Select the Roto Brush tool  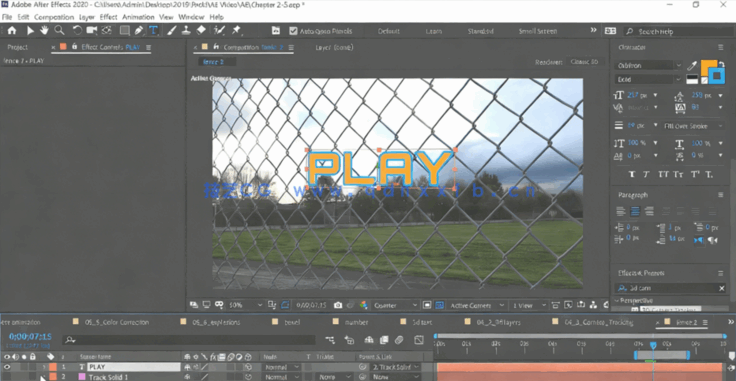[219, 30]
